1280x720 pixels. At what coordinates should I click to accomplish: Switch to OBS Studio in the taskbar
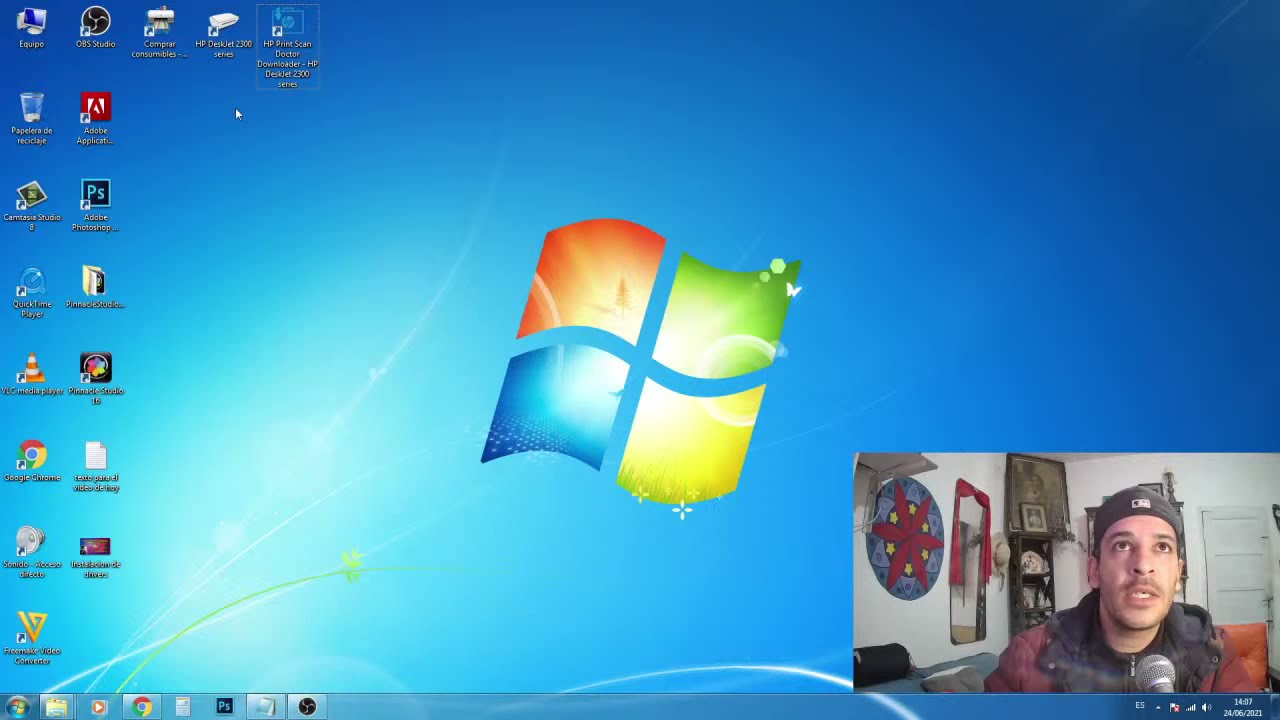307,707
